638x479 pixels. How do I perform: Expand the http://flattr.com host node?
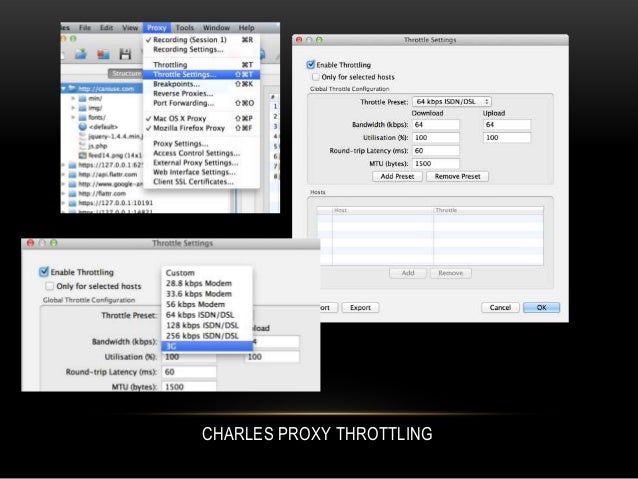pyautogui.click(x=63, y=193)
